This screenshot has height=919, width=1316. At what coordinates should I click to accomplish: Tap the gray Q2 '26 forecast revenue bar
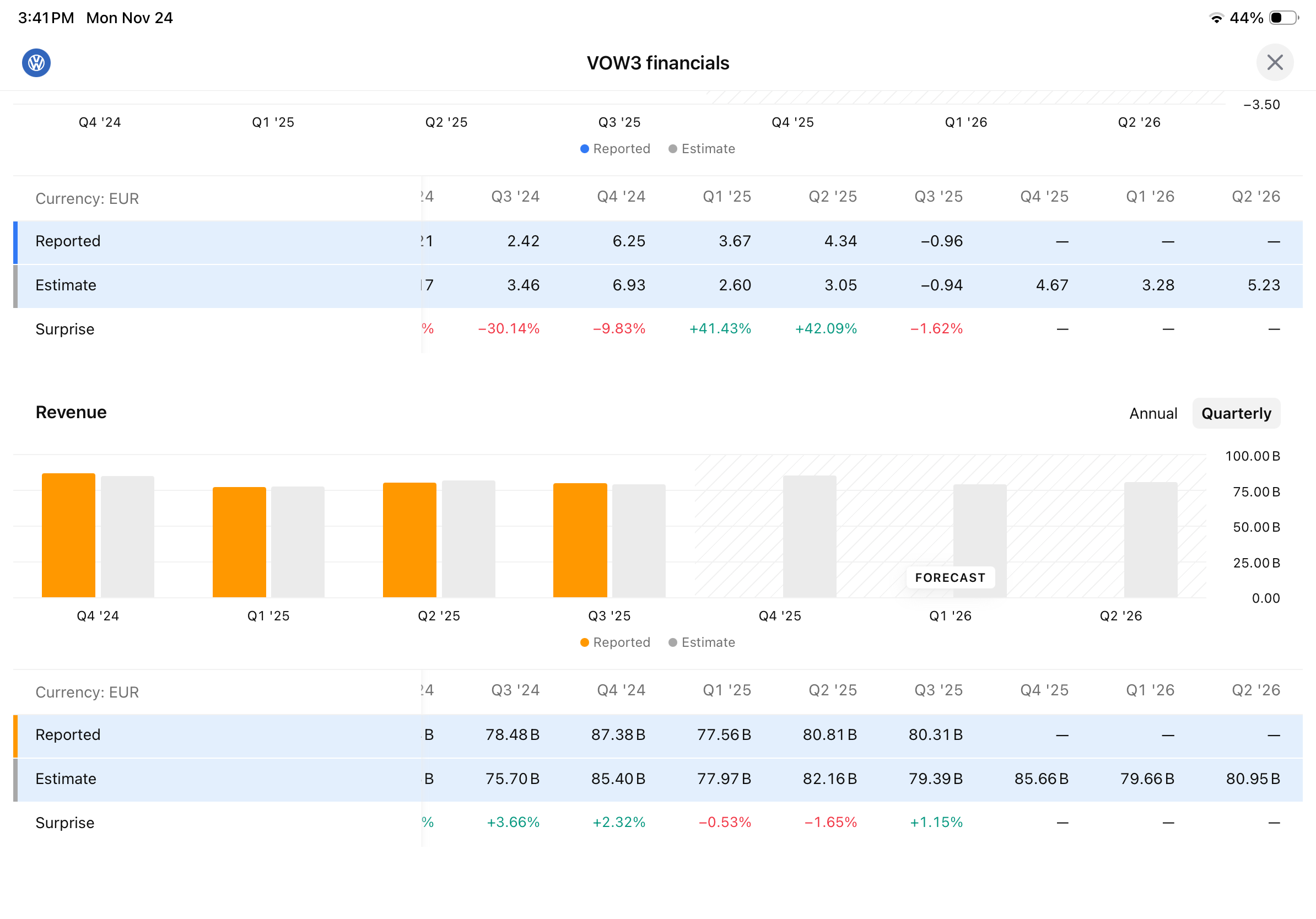1150,540
